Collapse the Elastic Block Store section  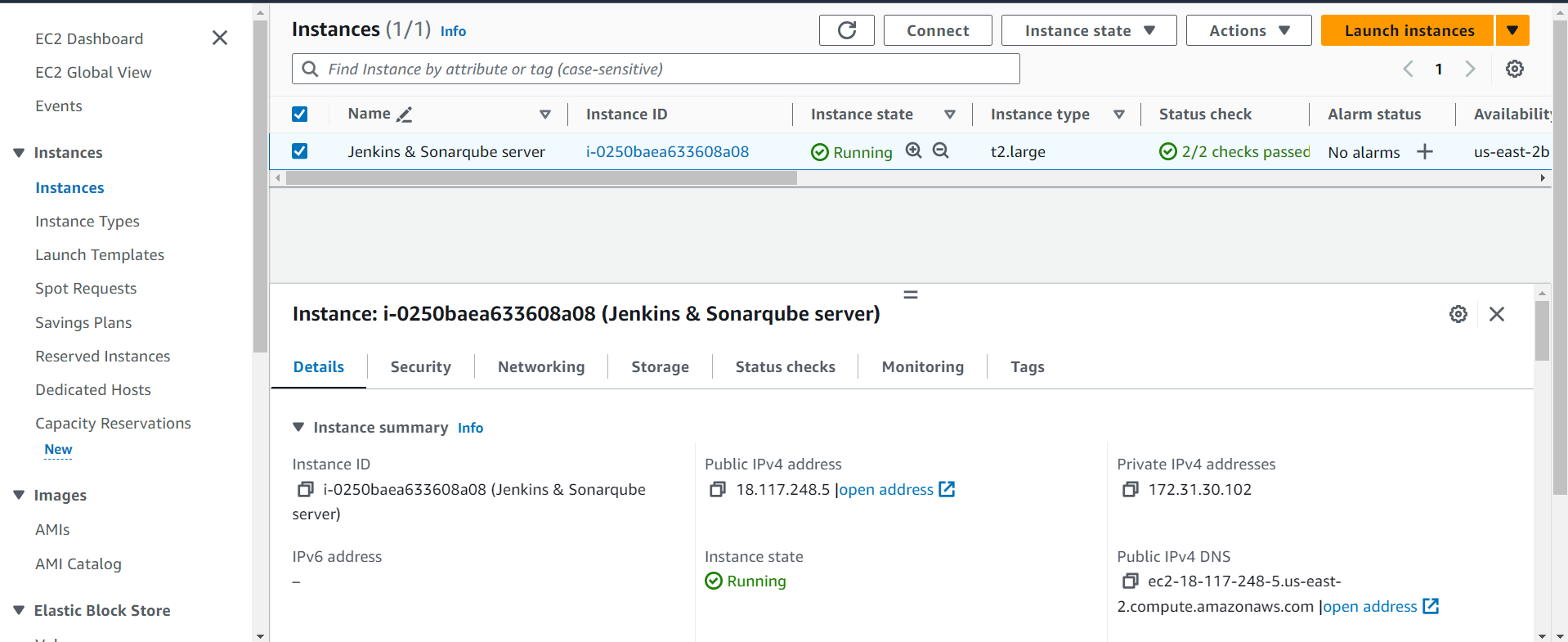click(19, 610)
